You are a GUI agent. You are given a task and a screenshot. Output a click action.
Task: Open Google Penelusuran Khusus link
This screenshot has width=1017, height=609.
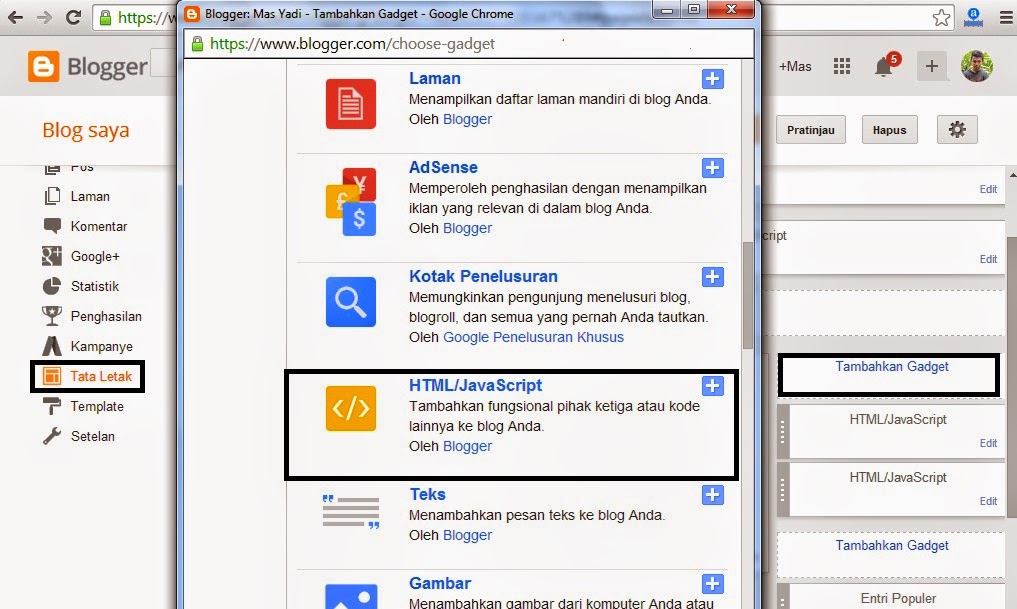click(533, 337)
